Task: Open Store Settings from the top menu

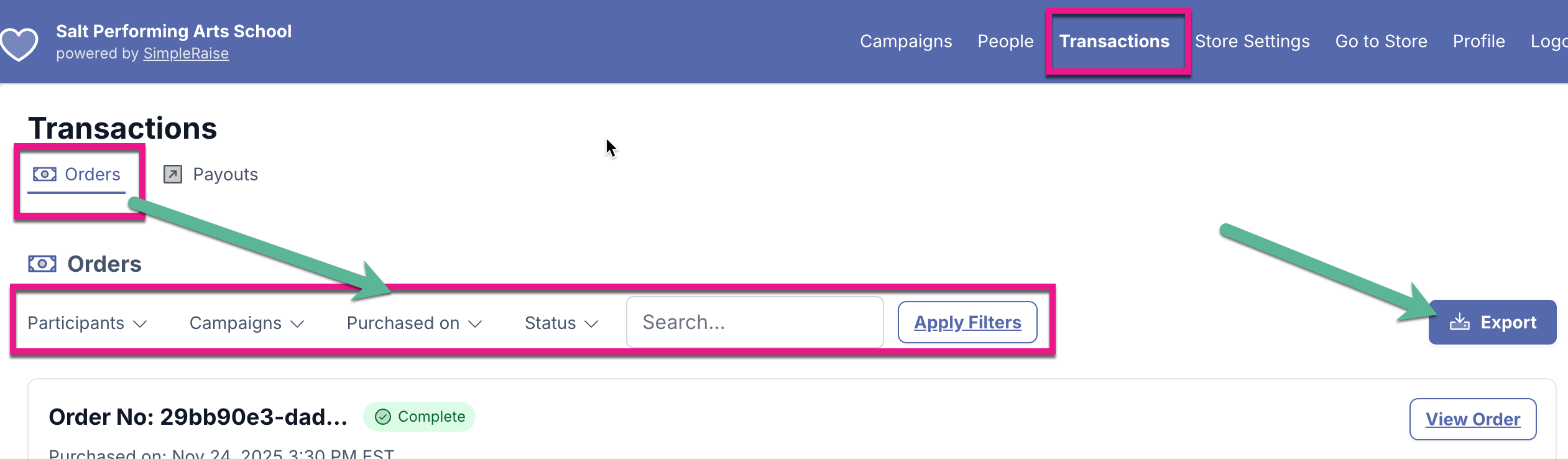Action: pyautogui.click(x=1252, y=41)
